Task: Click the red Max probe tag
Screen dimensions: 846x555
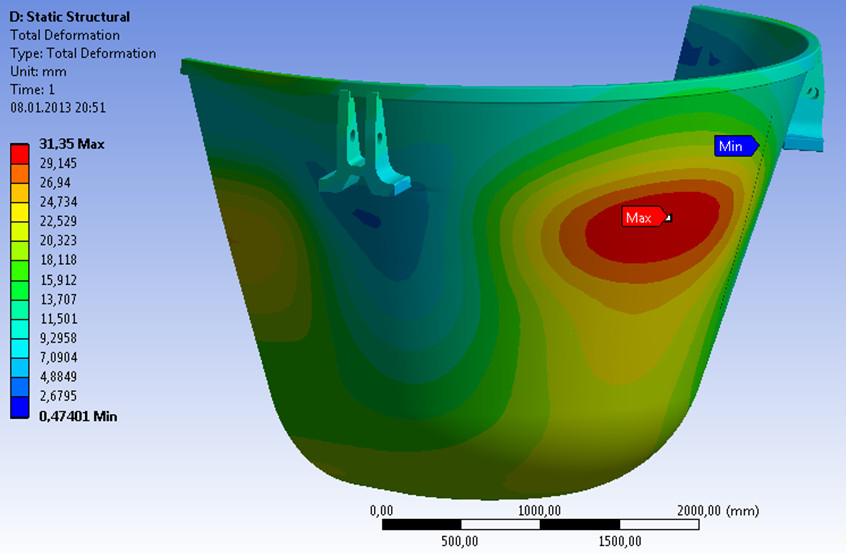Action: [638, 217]
